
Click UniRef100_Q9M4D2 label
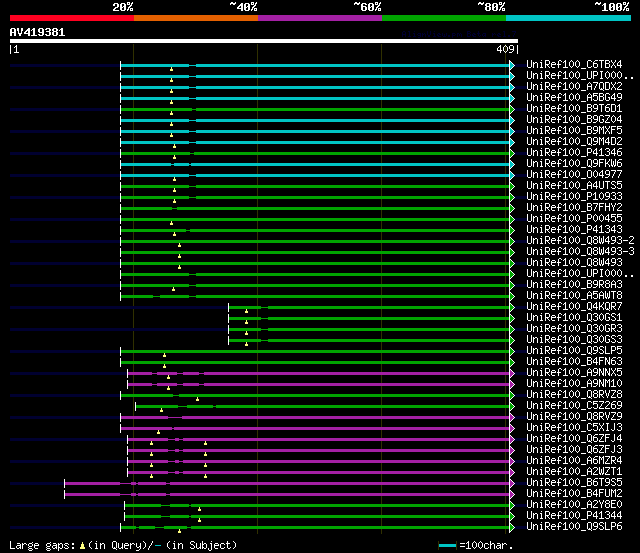click(x=574, y=142)
